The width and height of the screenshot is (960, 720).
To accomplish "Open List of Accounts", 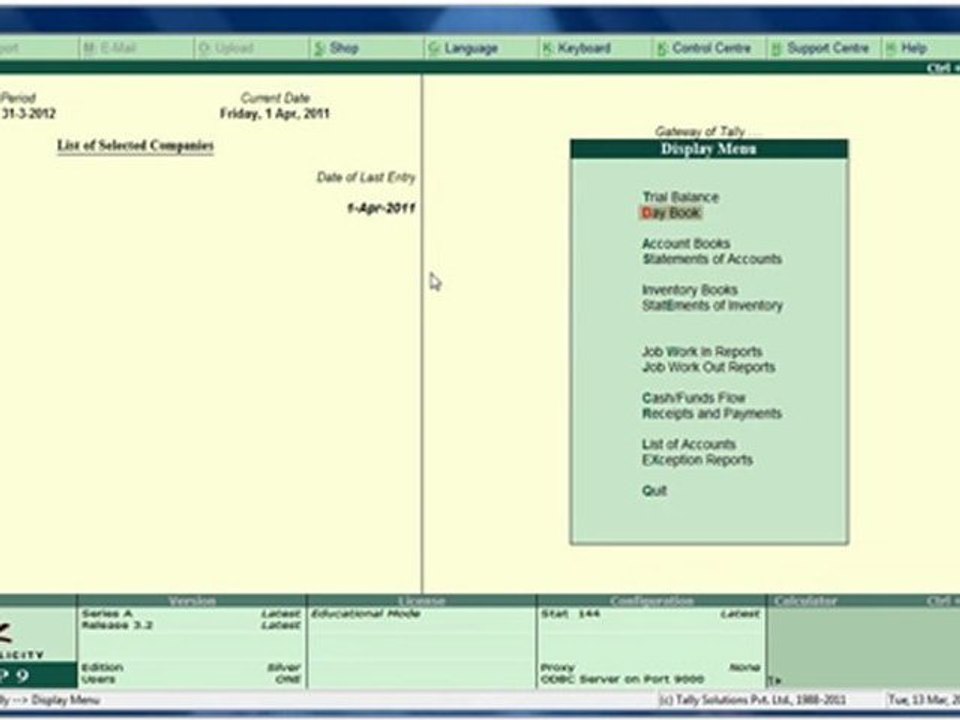I will click(688, 444).
